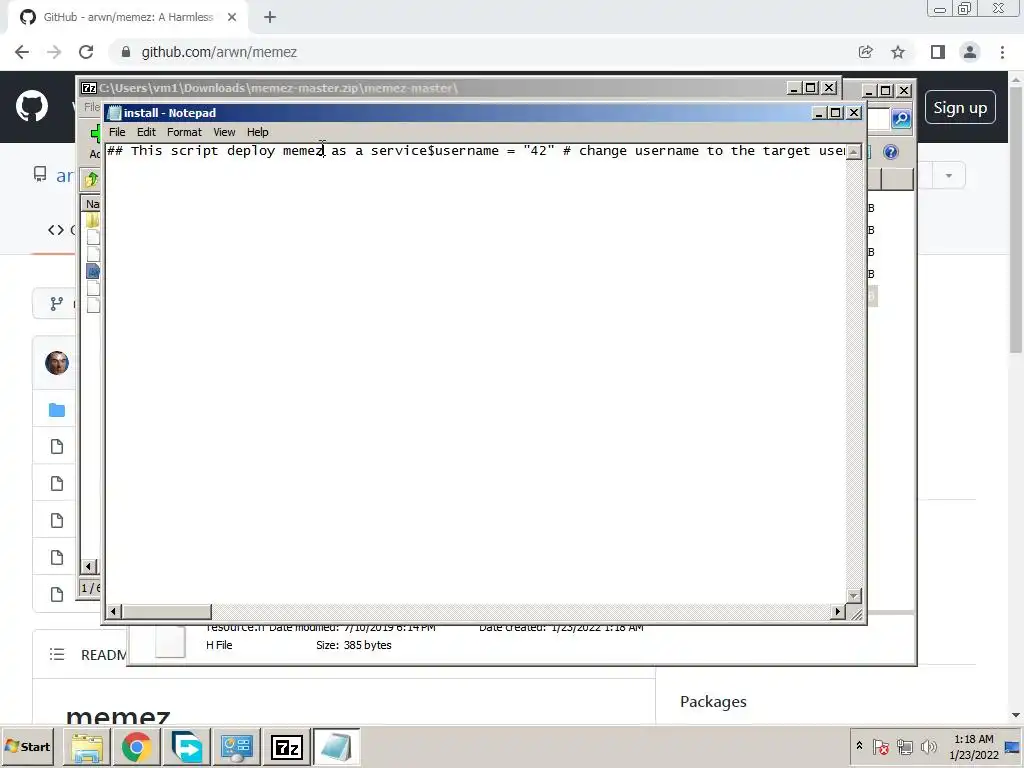Click the Notepad system menu icon in the title bar
This screenshot has width=1024, height=768.
point(114,113)
